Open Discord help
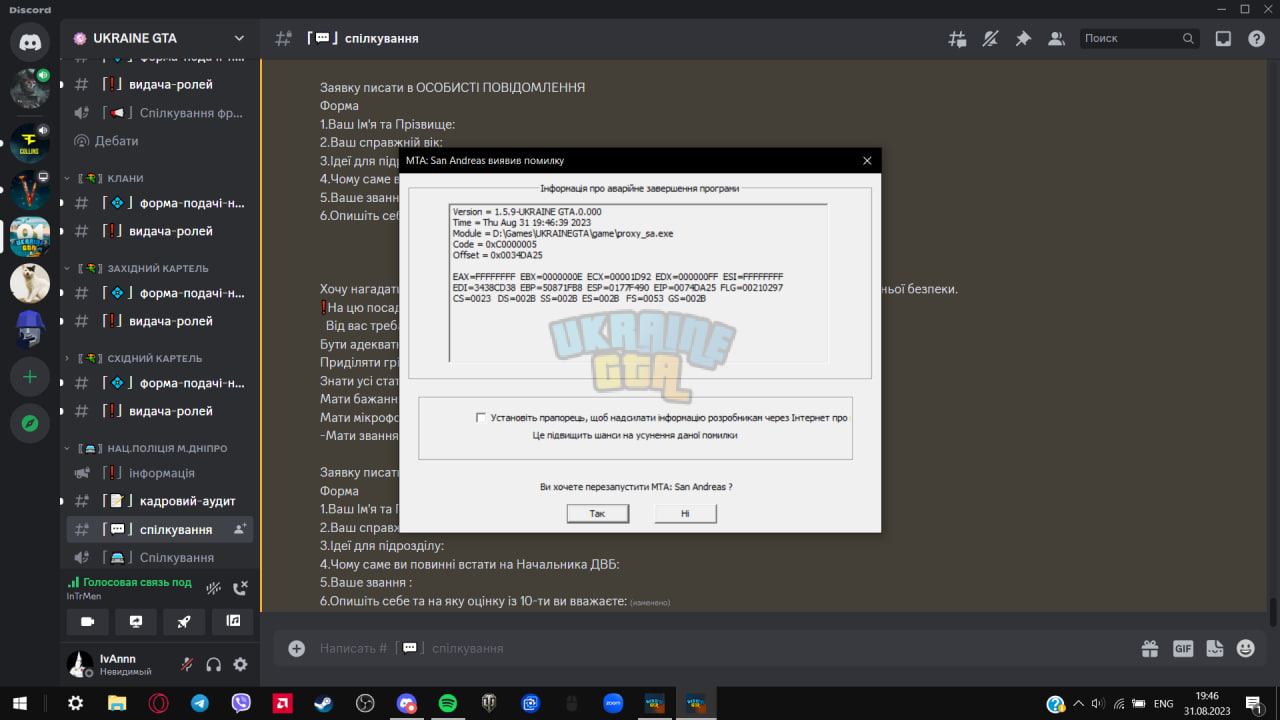 1256,38
